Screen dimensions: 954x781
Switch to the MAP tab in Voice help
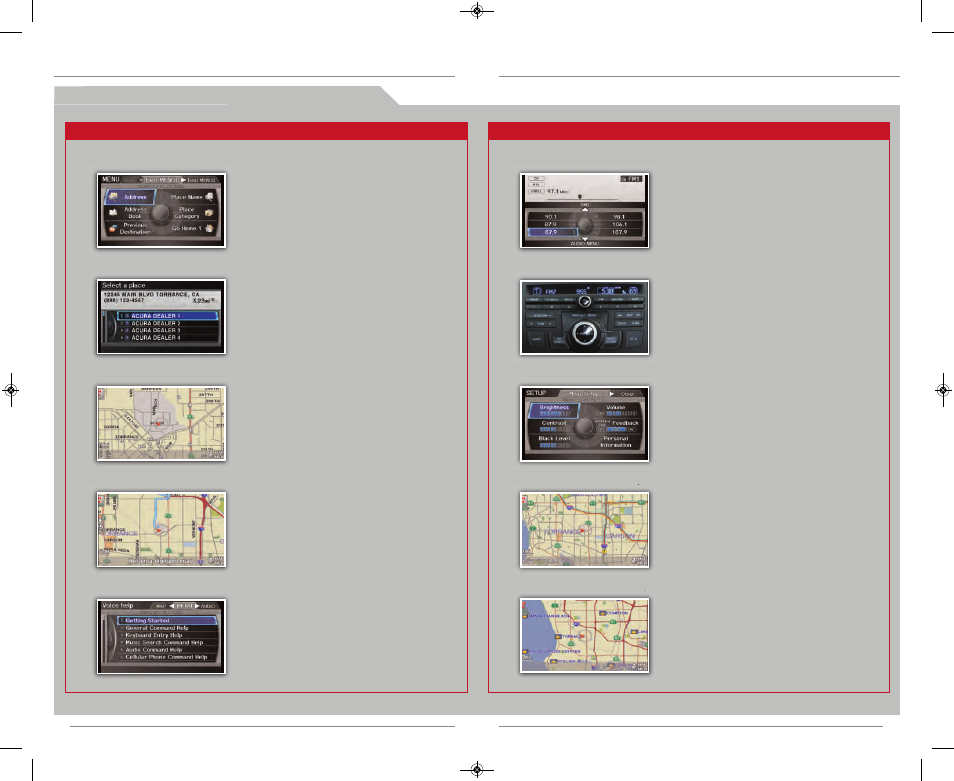[x=161, y=606]
